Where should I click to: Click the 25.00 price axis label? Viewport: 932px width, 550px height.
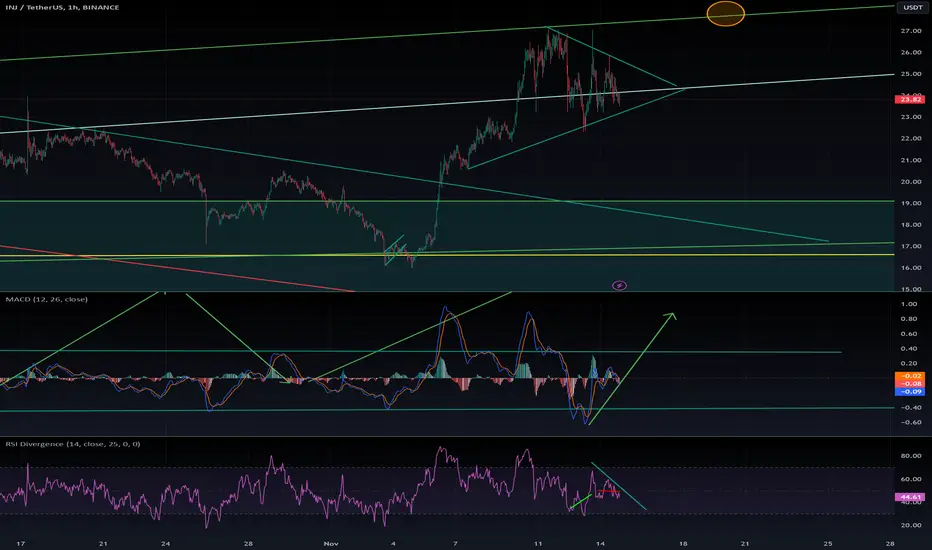click(x=911, y=74)
